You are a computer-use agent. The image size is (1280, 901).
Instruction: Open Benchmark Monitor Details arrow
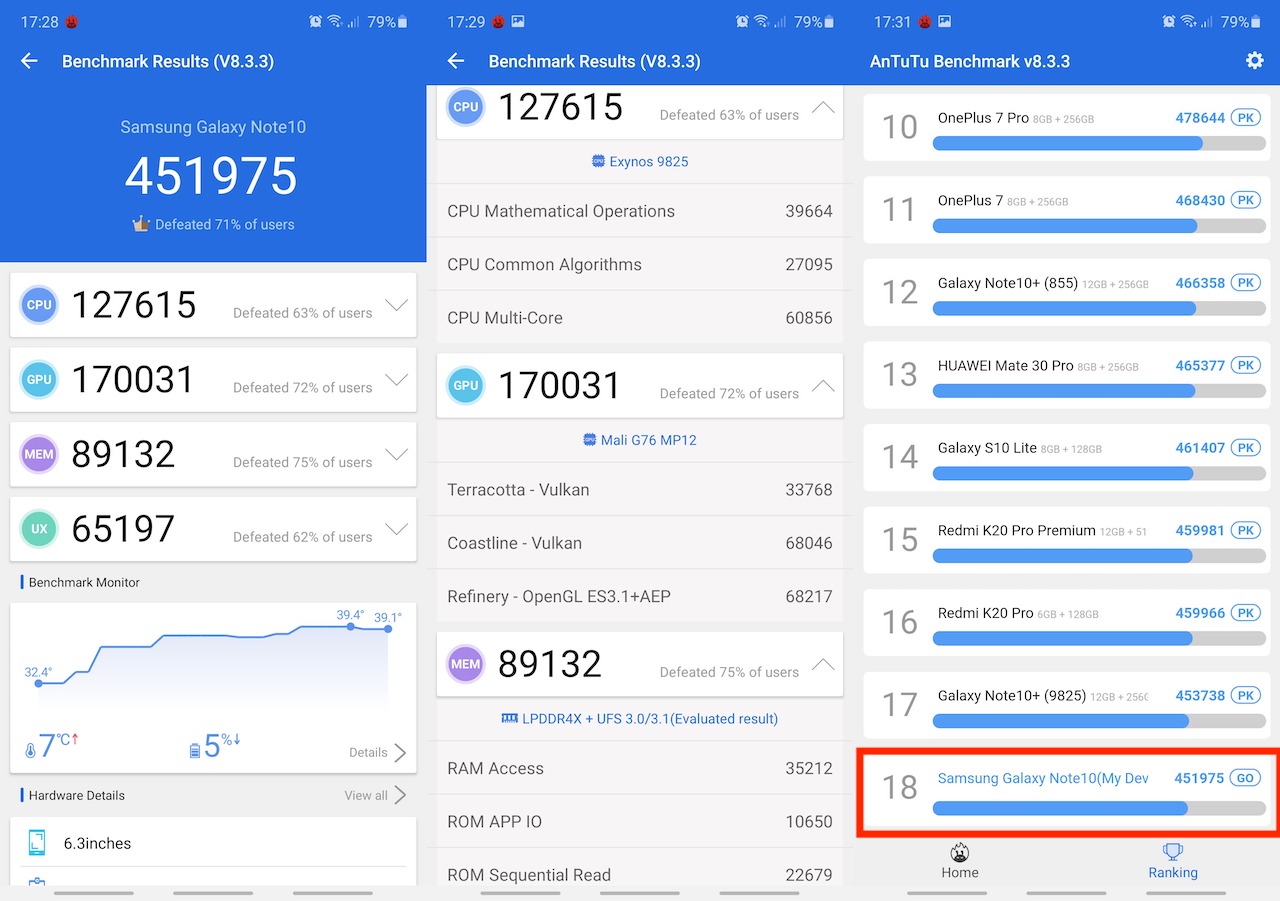(399, 753)
